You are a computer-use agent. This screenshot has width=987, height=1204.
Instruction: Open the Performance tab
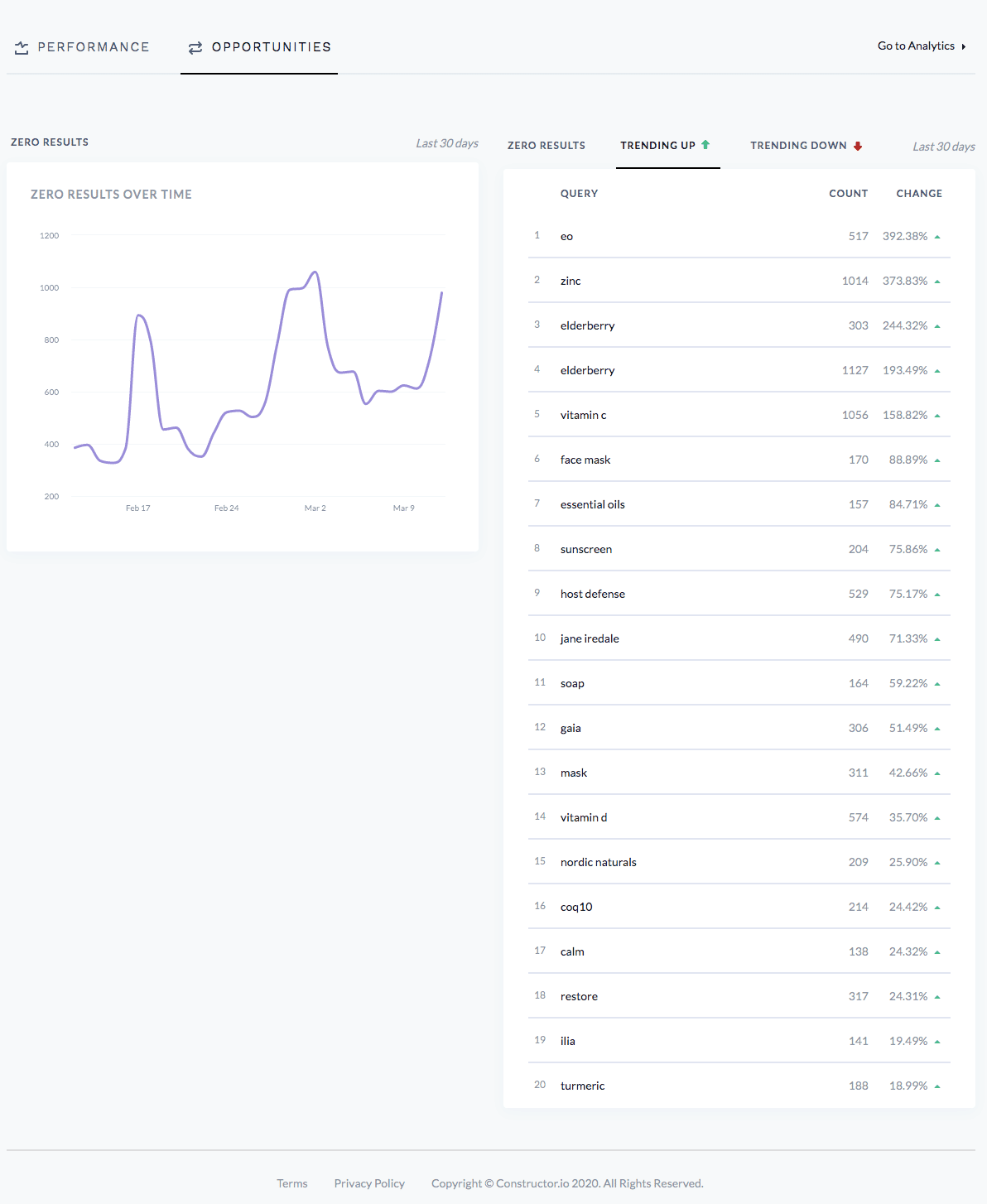click(x=92, y=47)
